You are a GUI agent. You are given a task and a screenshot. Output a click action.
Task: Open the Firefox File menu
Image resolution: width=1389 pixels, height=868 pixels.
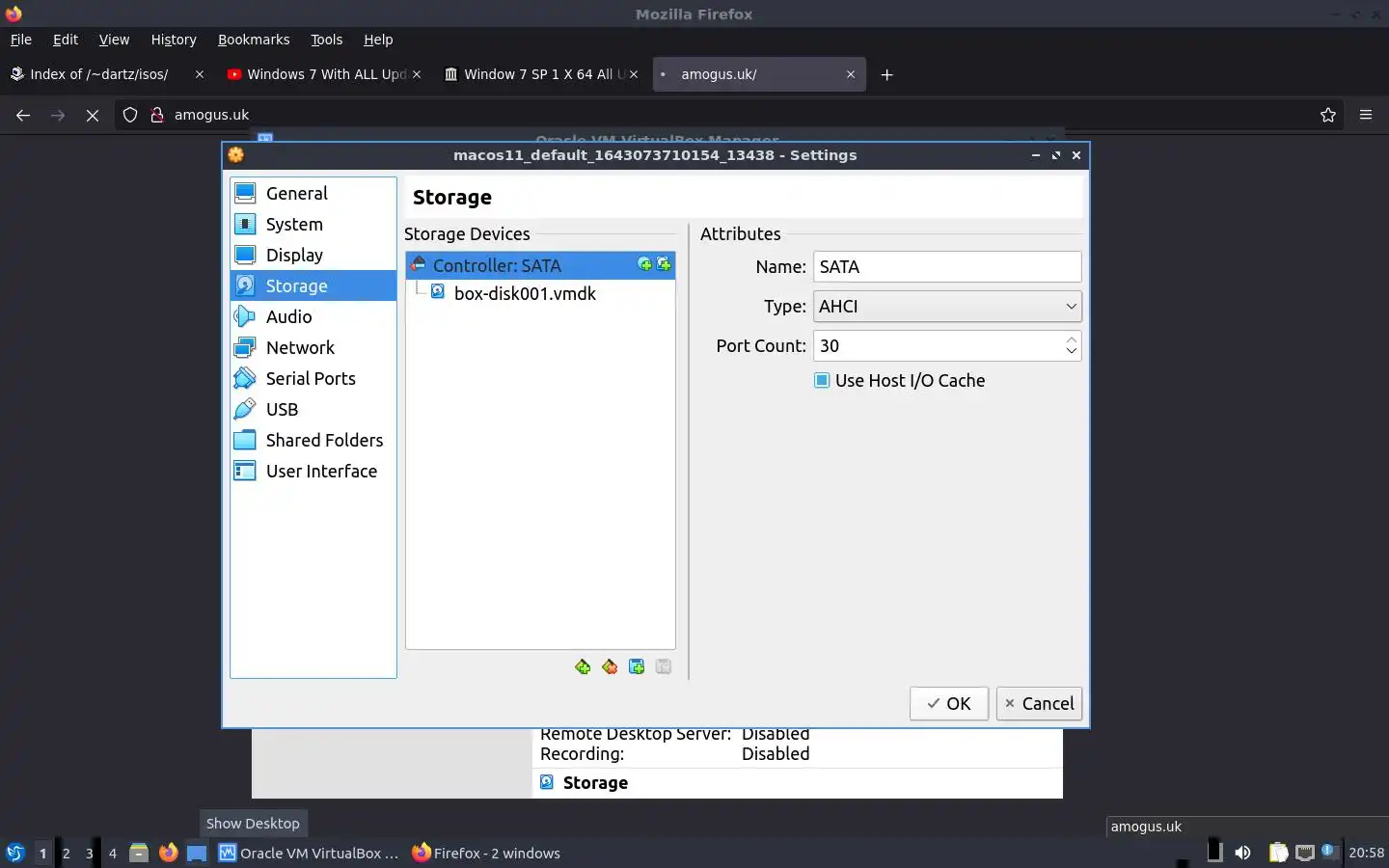(21, 40)
